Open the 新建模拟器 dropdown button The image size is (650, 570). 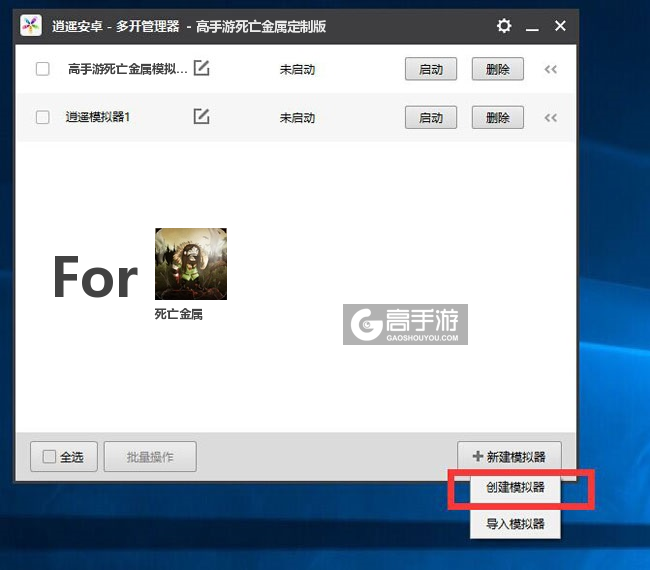click(x=509, y=457)
